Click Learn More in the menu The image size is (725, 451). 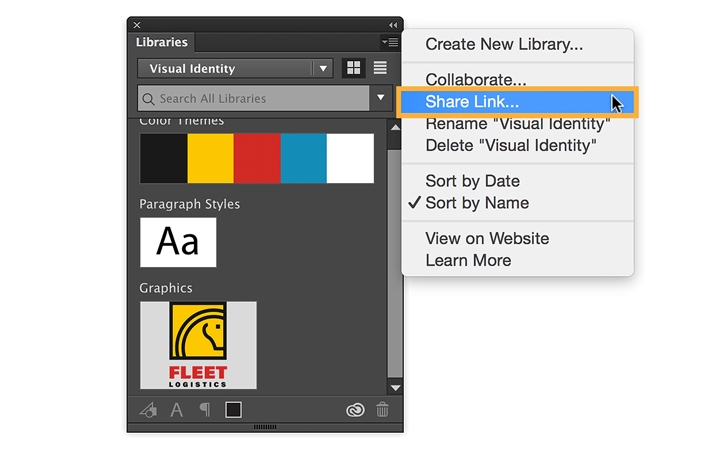coord(468,261)
